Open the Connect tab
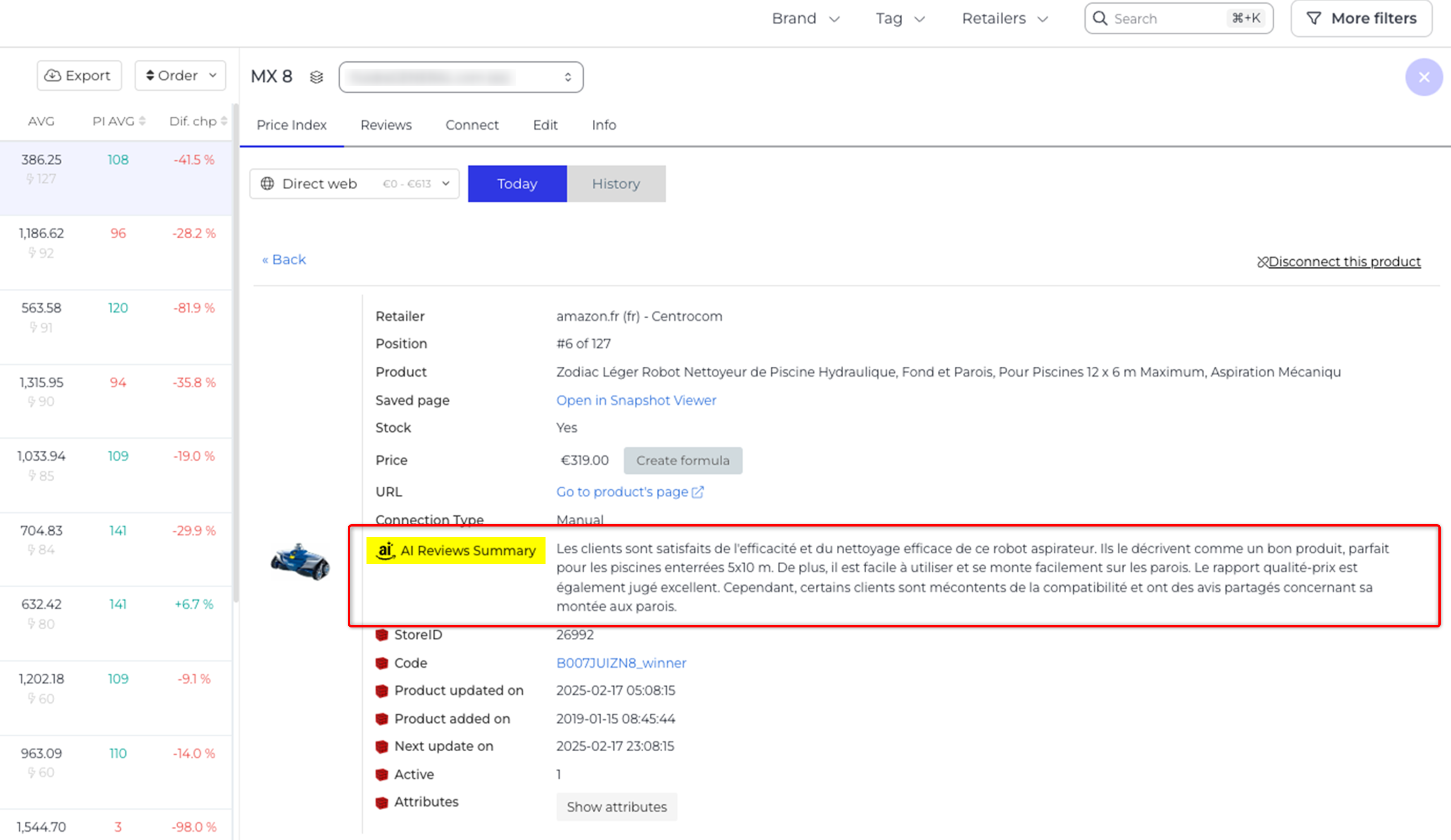 click(472, 125)
